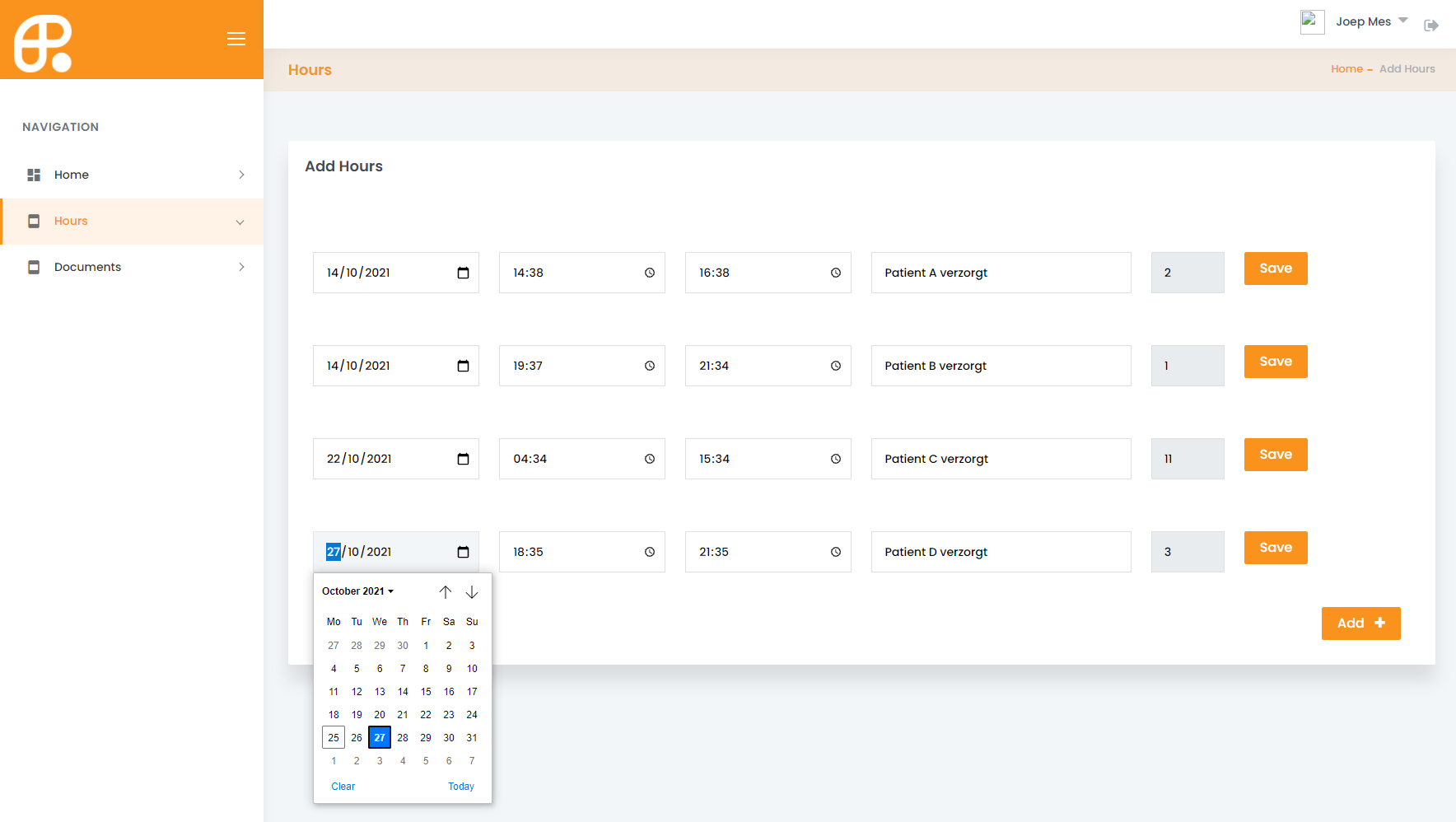Click the Patient C verzorgt description field

click(x=1001, y=459)
